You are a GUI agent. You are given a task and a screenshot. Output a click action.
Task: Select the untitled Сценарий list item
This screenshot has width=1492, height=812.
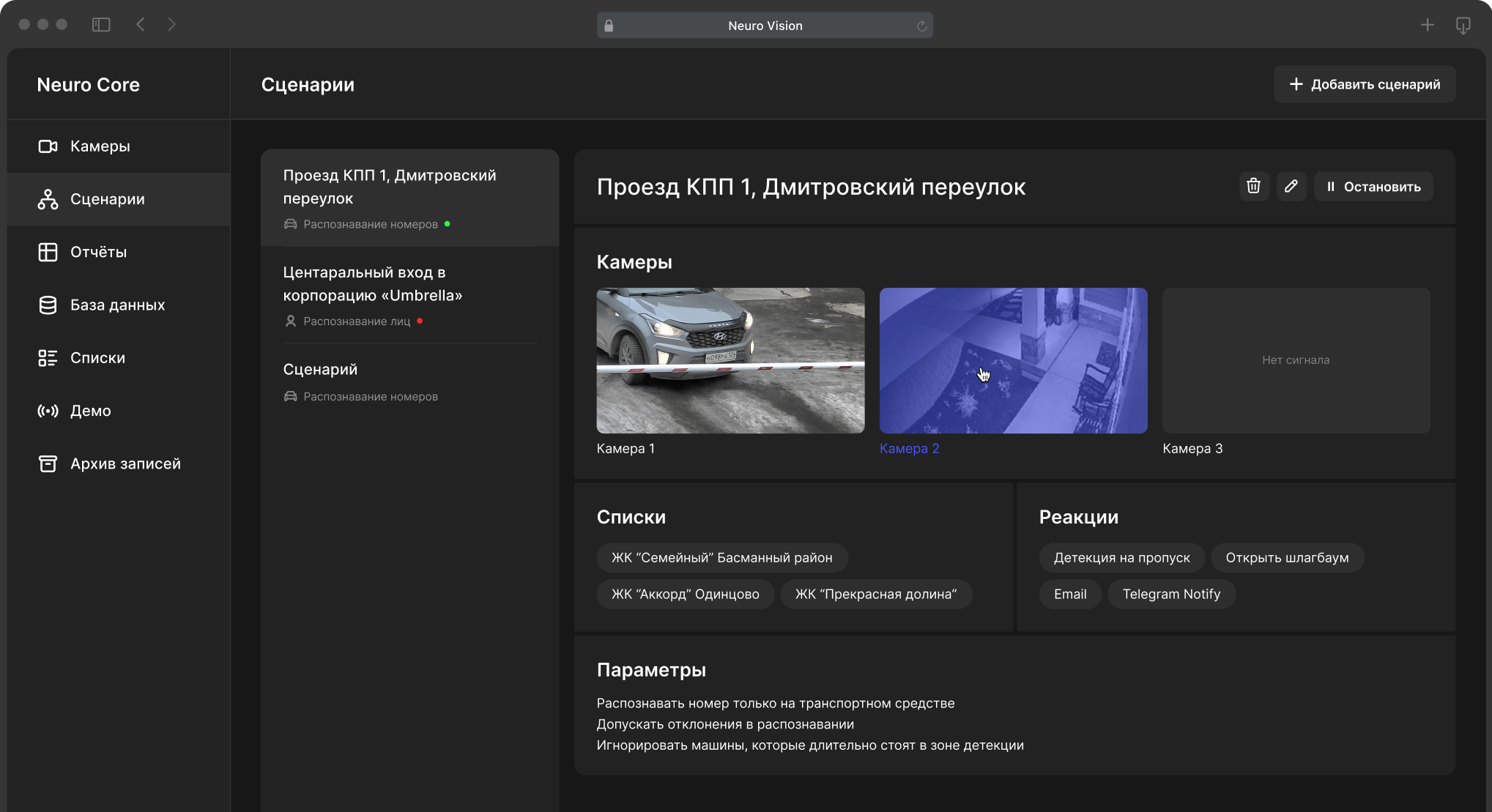(320, 370)
